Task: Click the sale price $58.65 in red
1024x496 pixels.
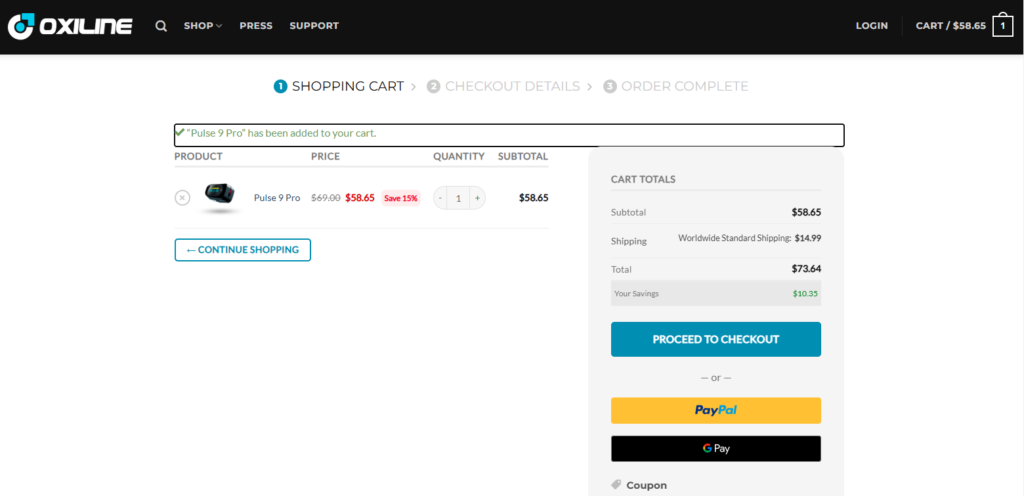Action: pyautogui.click(x=360, y=198)
